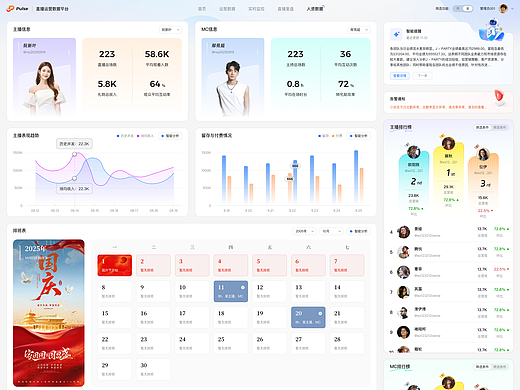Screen dimensions: 520x390
Task: Click the grey next button in the brief card
Action: [422, 76]
